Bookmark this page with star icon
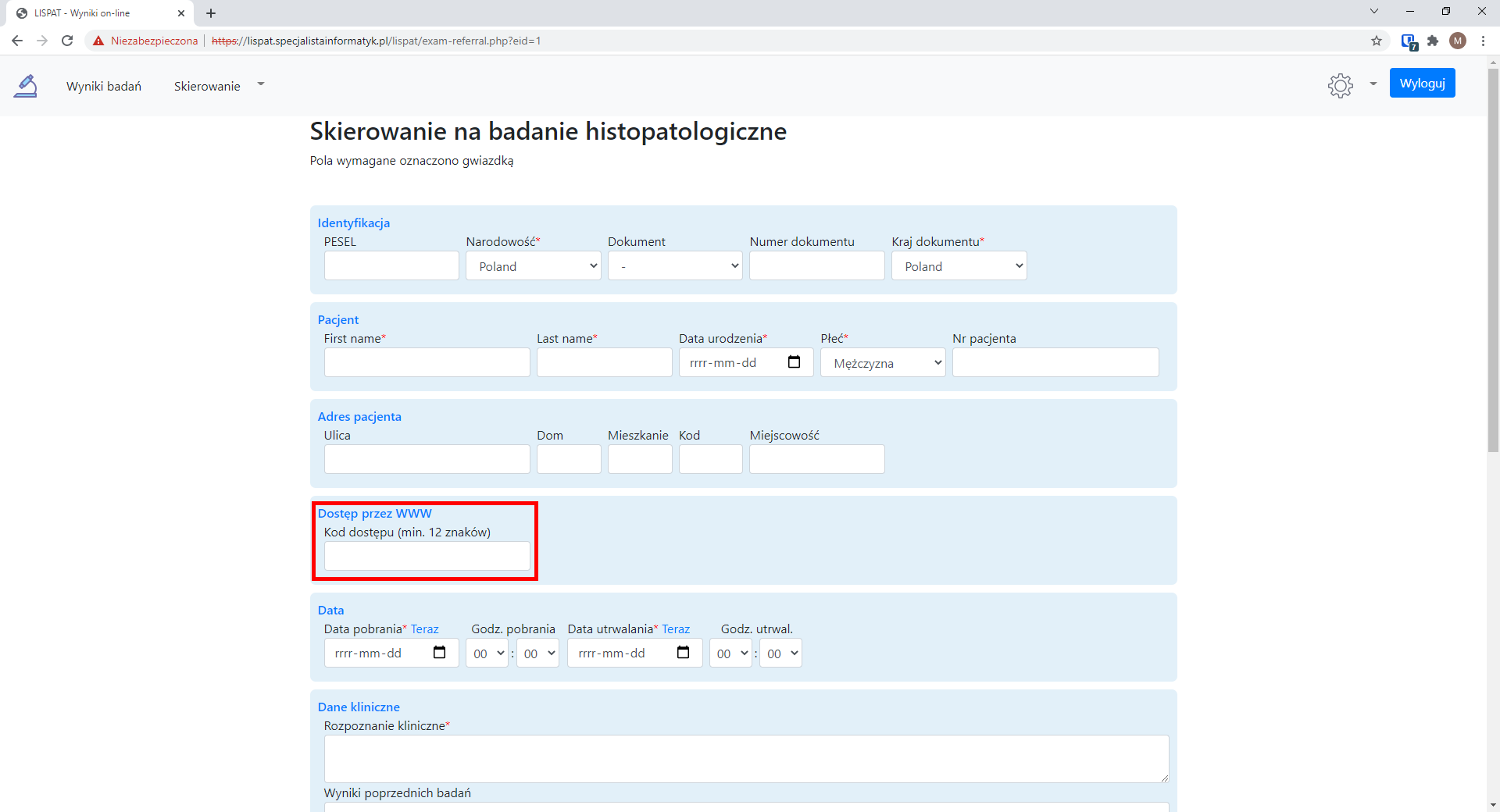The height and width of the screenshot is (812, 1500). (1376, 41)
